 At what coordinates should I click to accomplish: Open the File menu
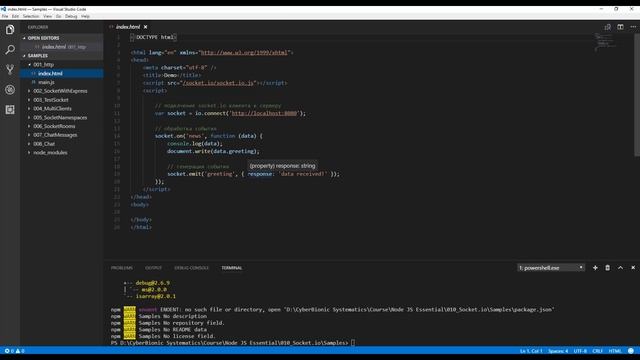[x=5, y=16]
